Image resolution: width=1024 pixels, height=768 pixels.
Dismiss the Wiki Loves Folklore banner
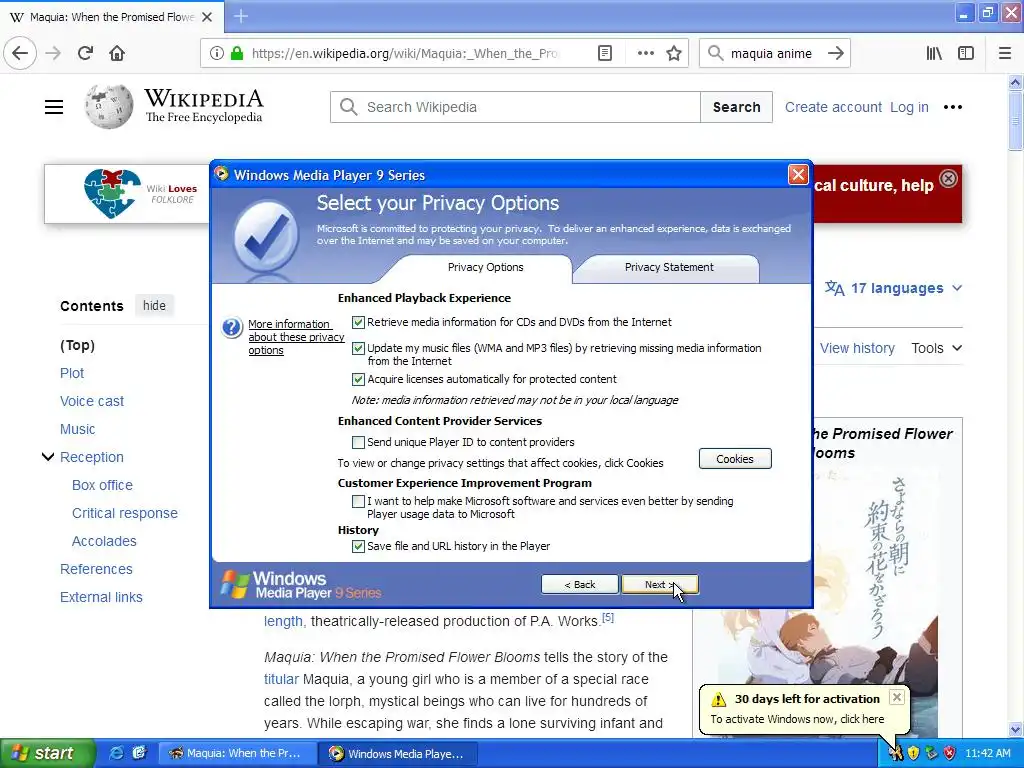(948, 178)
